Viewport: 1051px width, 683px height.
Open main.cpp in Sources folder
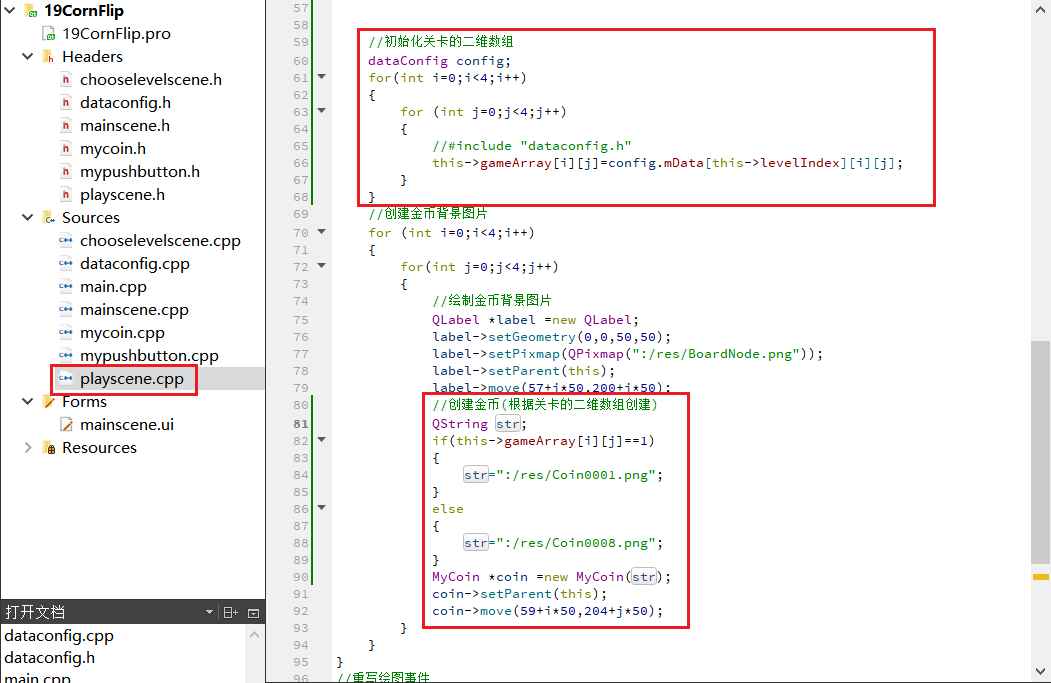click(x=113, y=287)
